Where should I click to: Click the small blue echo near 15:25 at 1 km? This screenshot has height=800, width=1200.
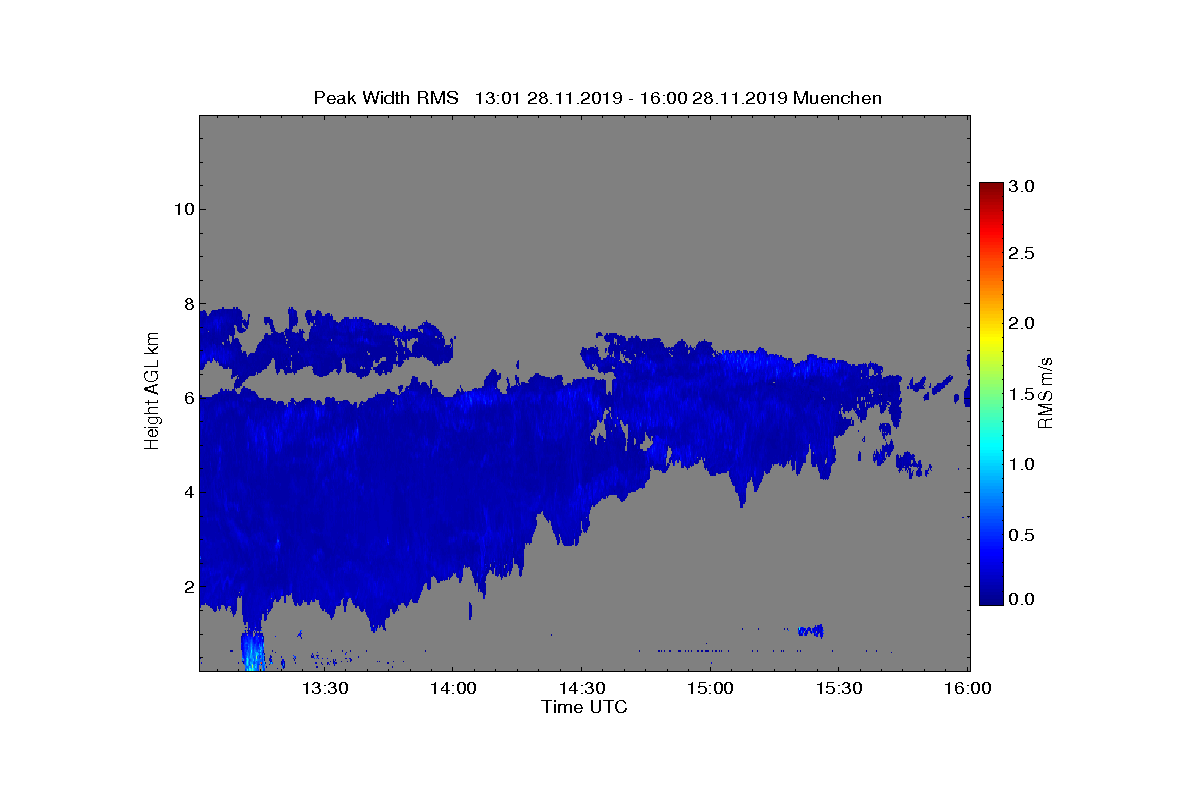click(811, 630)
